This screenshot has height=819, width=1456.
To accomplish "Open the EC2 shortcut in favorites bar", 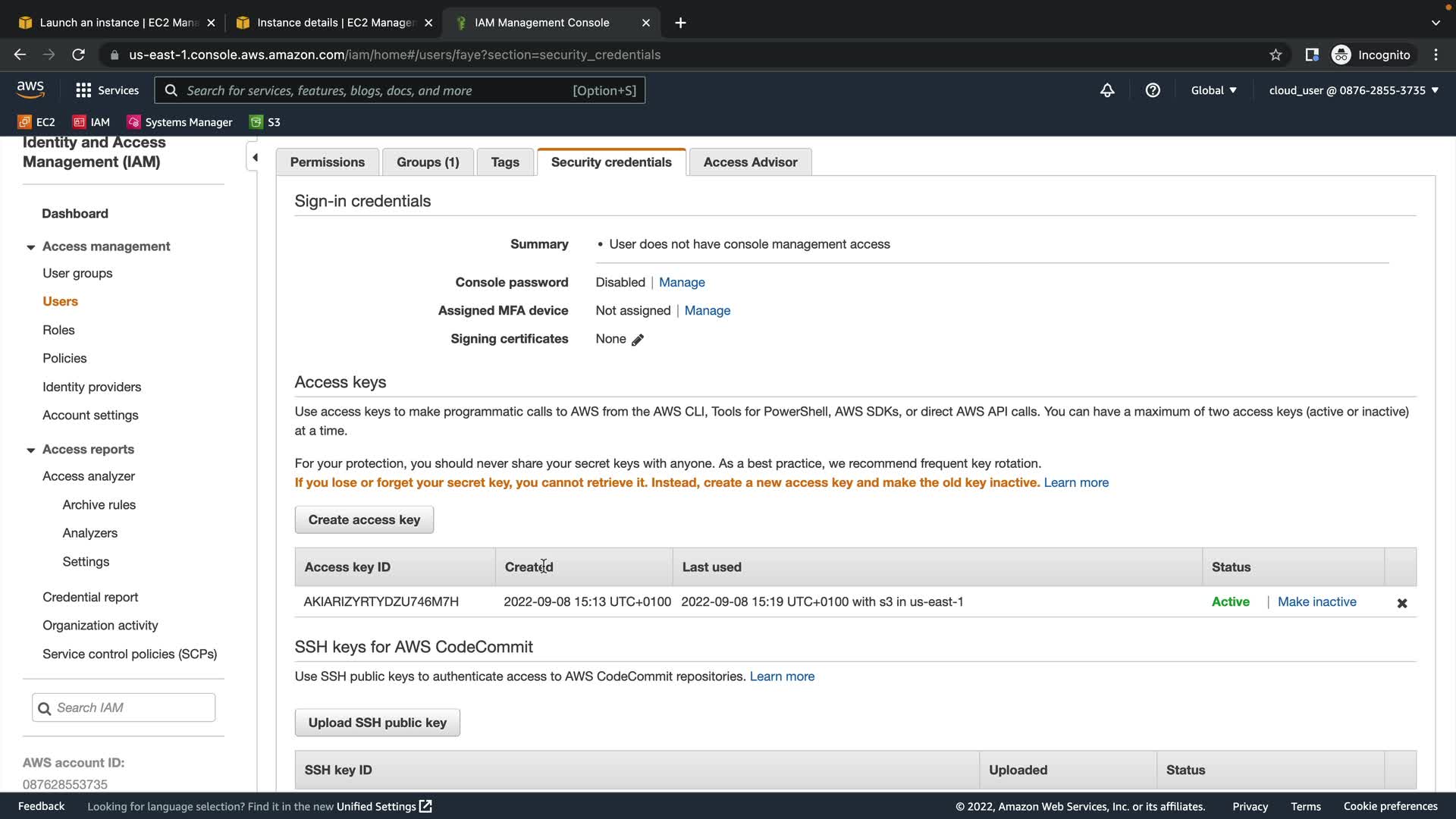I will coord(36,122).
